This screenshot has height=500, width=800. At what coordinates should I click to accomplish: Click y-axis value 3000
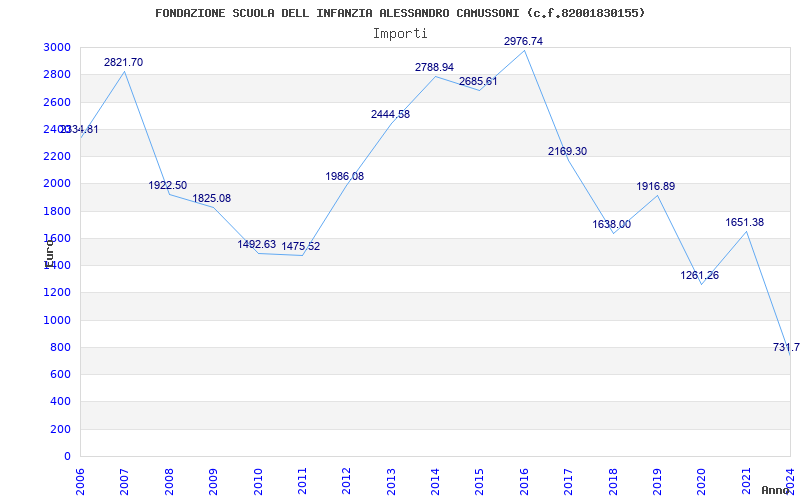pyautogui.click(x=57, y=47)
